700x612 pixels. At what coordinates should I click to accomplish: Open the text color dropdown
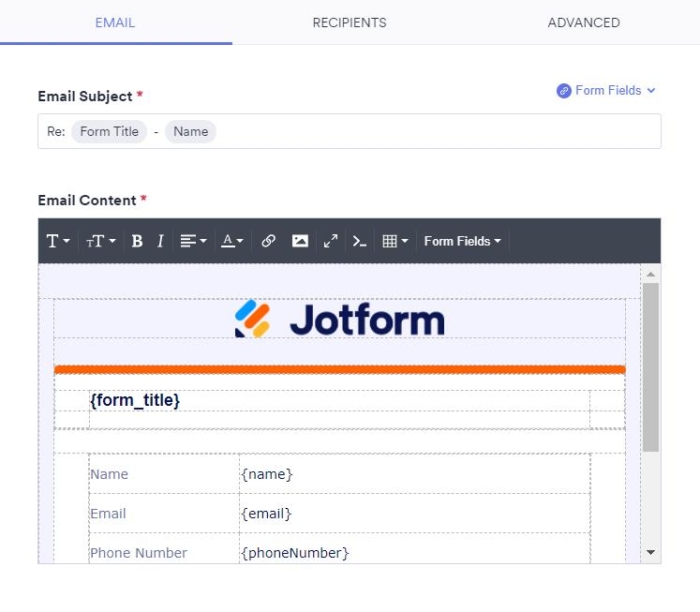[x=232, y=241]
